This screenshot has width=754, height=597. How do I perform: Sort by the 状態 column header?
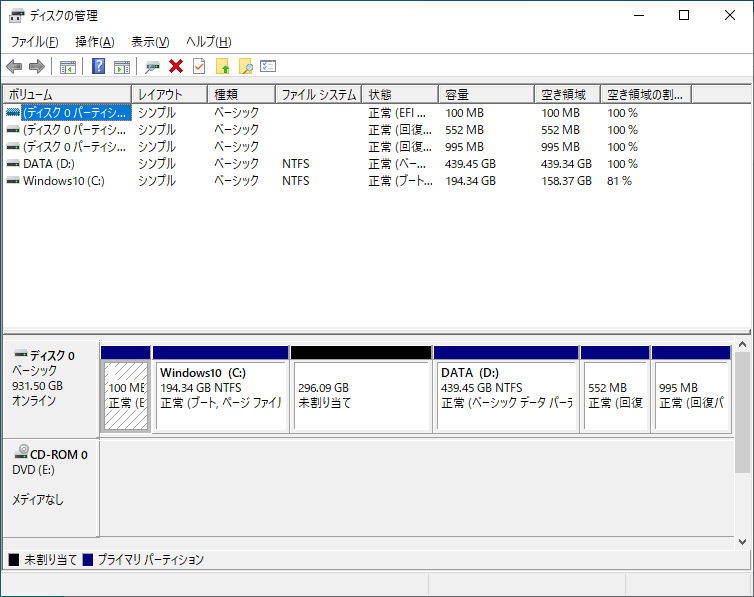(x=400, y=94)
